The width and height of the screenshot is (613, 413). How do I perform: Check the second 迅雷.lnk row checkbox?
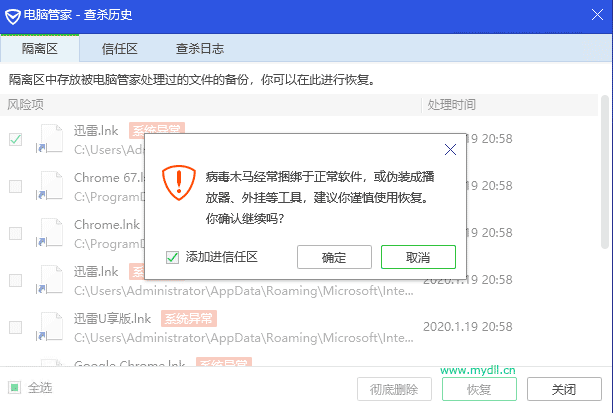click(x=16, y=280)
